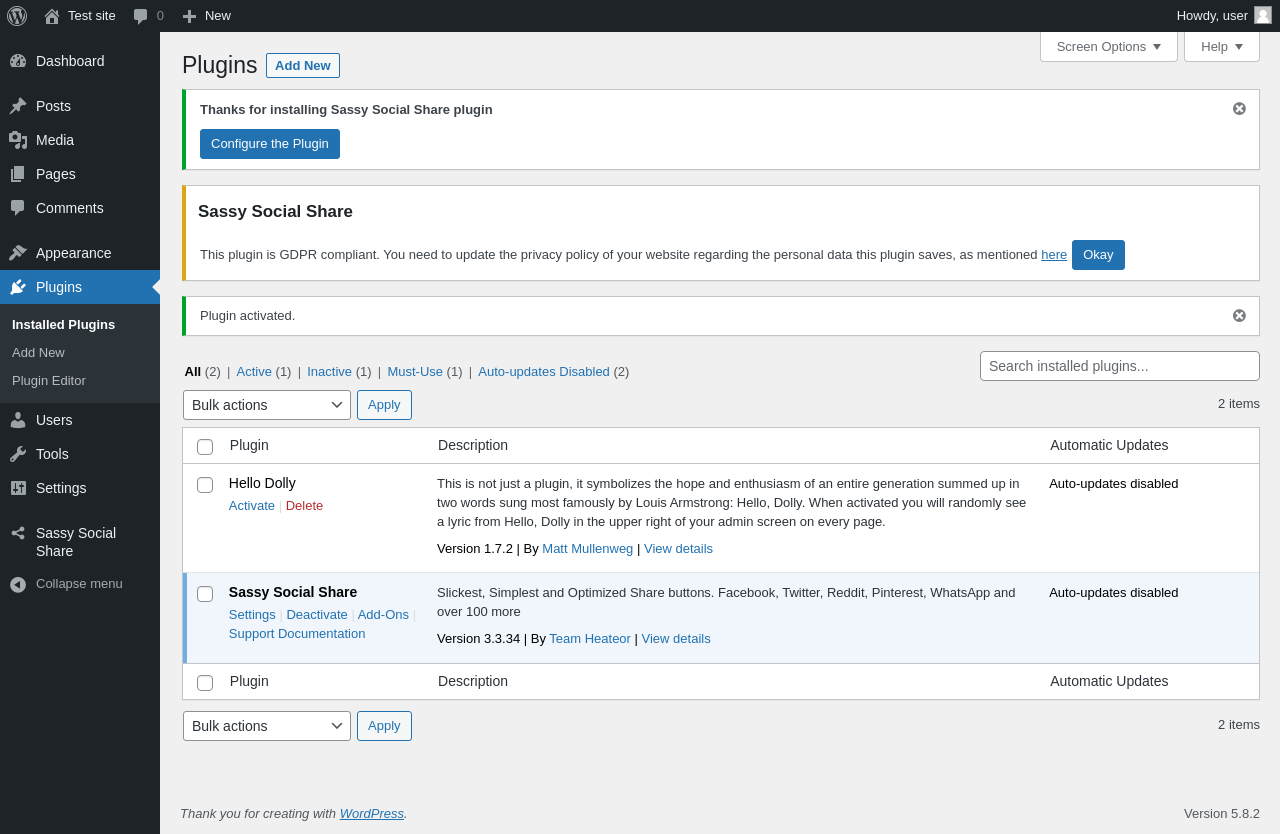Expand the Screen Options panel

click(x=1109, y=46)
